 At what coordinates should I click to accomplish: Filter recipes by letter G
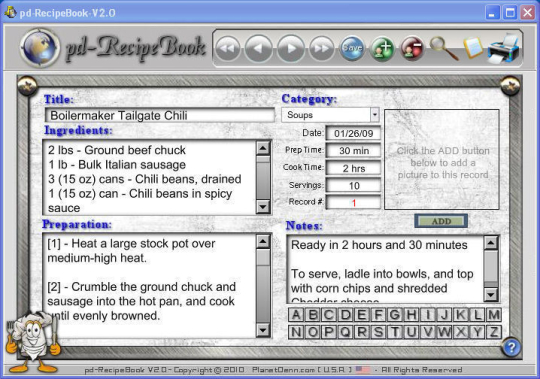click(x=395, y=315)
